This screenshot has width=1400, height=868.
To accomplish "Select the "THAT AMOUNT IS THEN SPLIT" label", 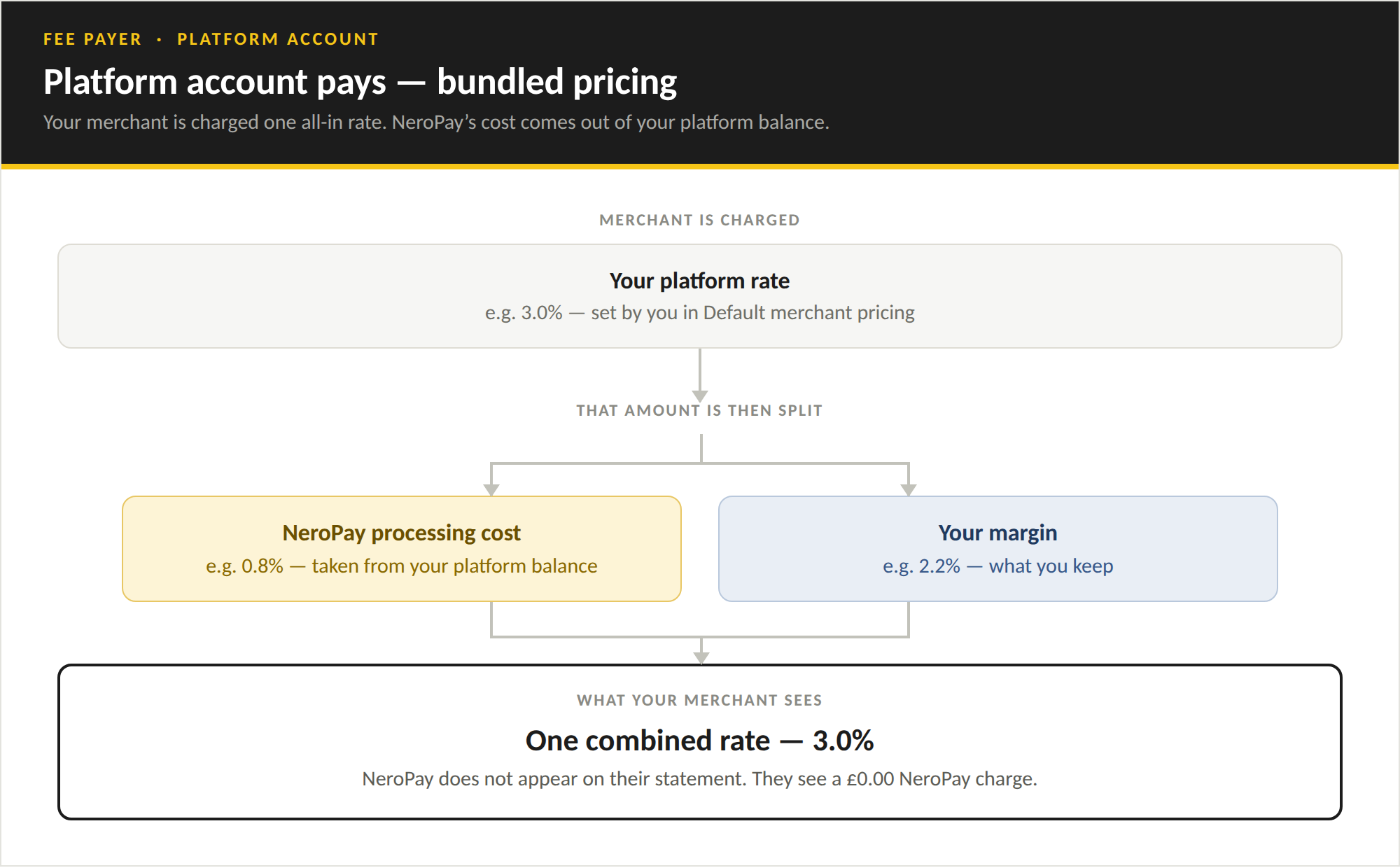I will point(699,410).
